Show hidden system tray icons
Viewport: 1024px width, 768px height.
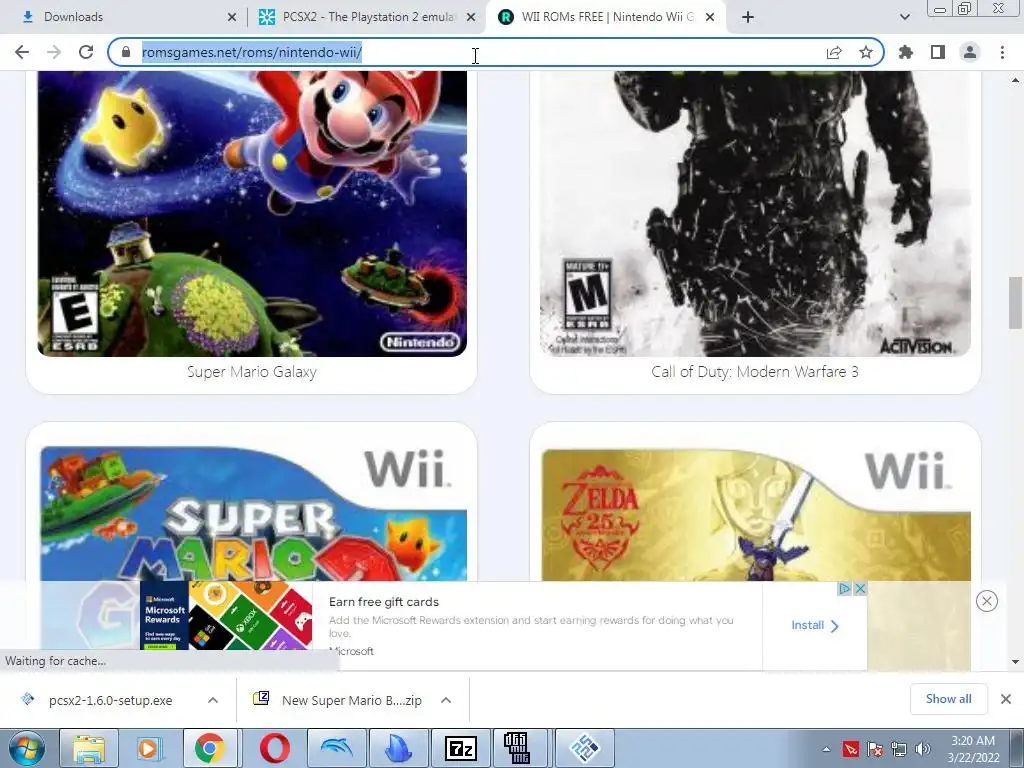click(x=826, y=749)
